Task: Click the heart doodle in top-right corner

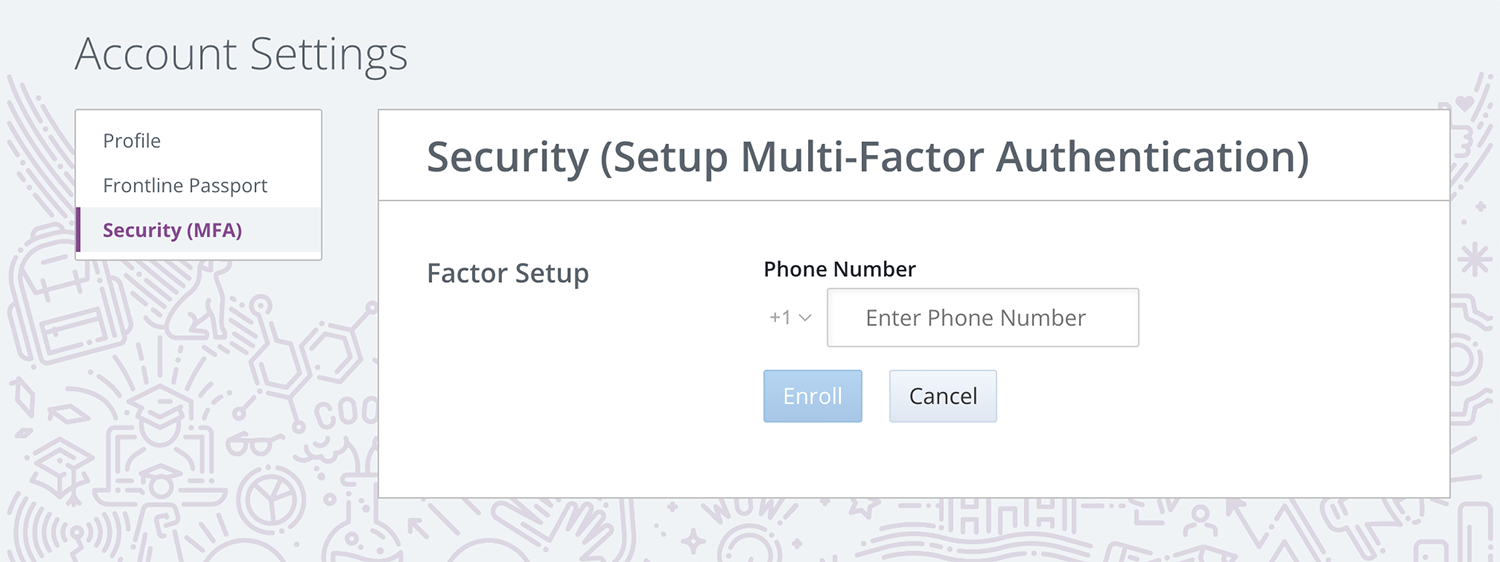Action: (1464, 103)
